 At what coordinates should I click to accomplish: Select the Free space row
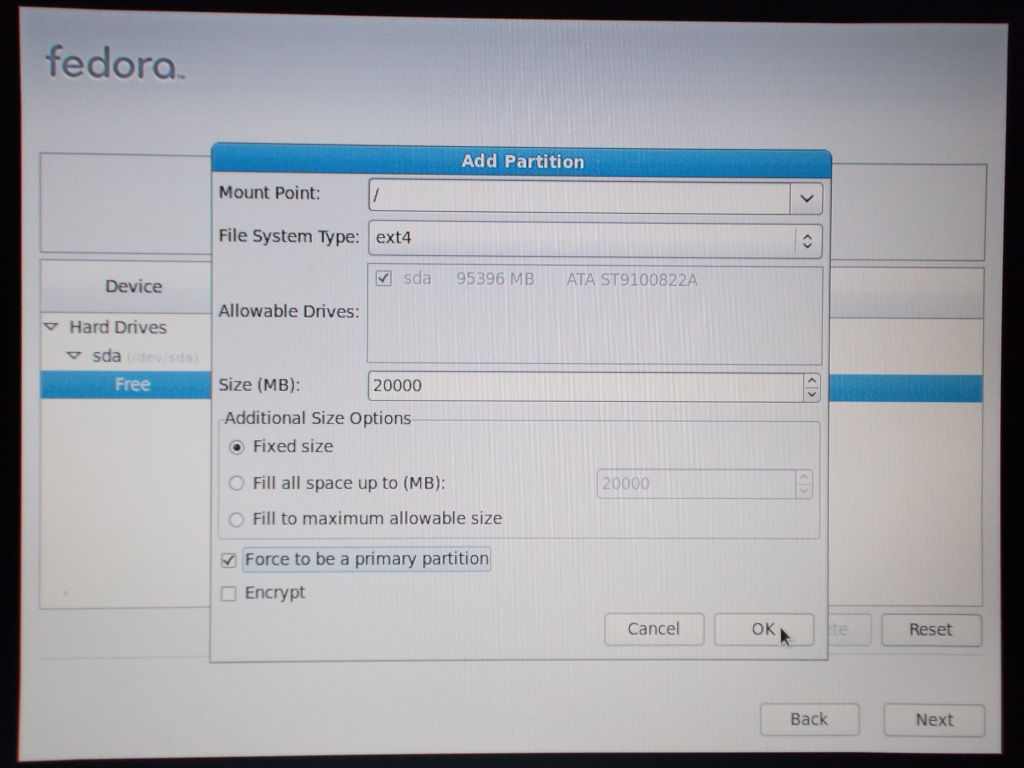click(x=131, y=385)
